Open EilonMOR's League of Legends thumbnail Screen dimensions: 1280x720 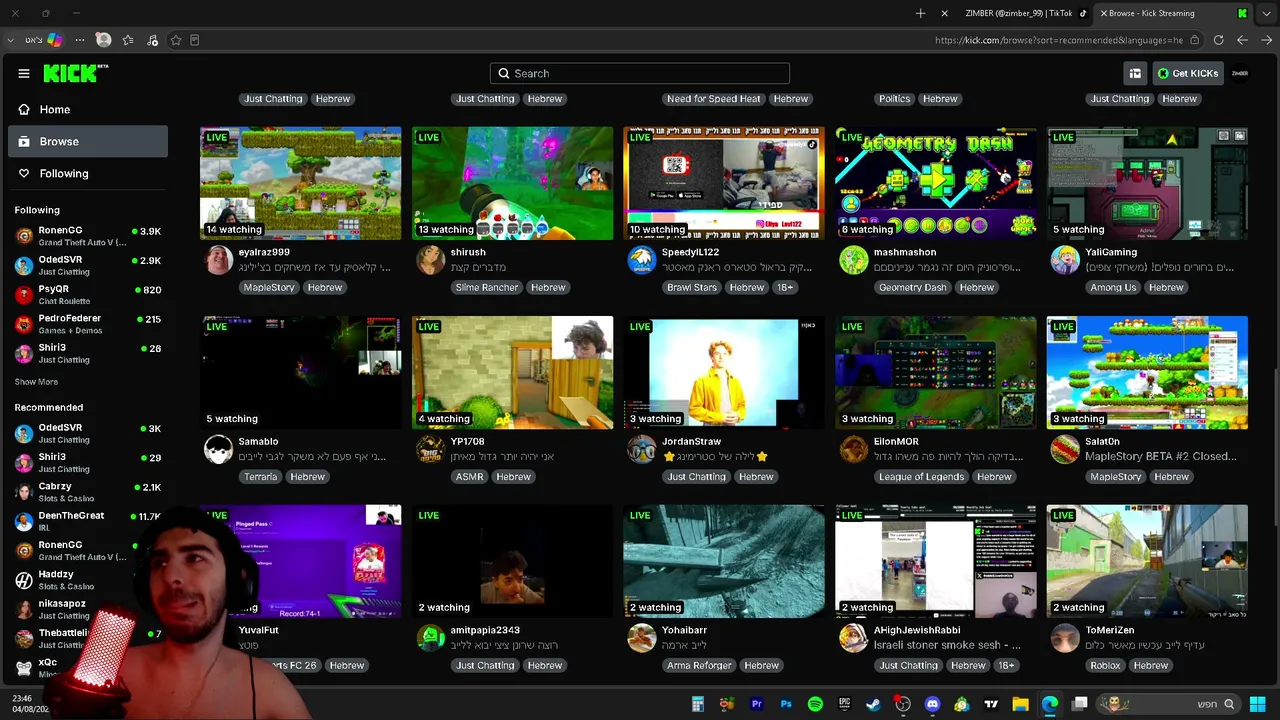pyautogui.click(x=936, y=372)
